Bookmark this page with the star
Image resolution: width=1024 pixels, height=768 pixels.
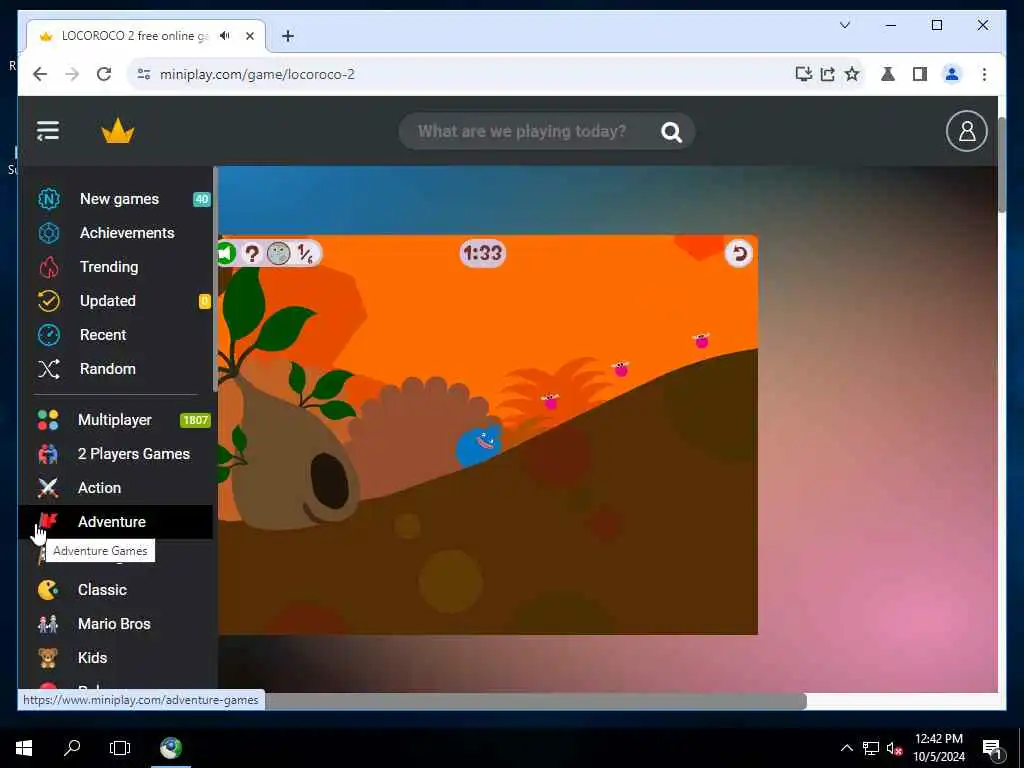click(852, 74)
